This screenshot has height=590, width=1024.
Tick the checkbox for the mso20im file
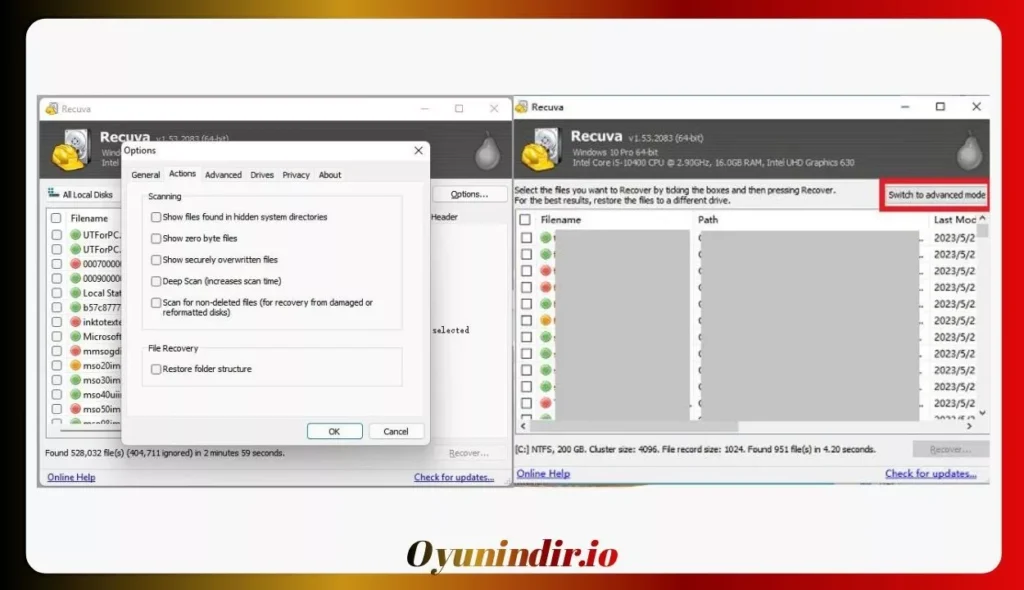(x=57, y=365)
